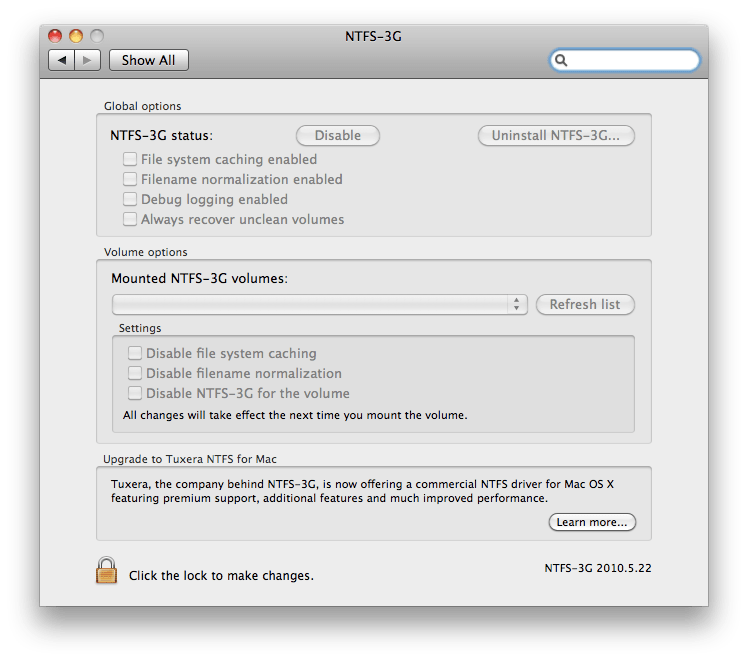This screenshot has height=661, width=748.
Task: Open the Mounted NTFS-3G volumes dropdown
Action: point(320,304)
